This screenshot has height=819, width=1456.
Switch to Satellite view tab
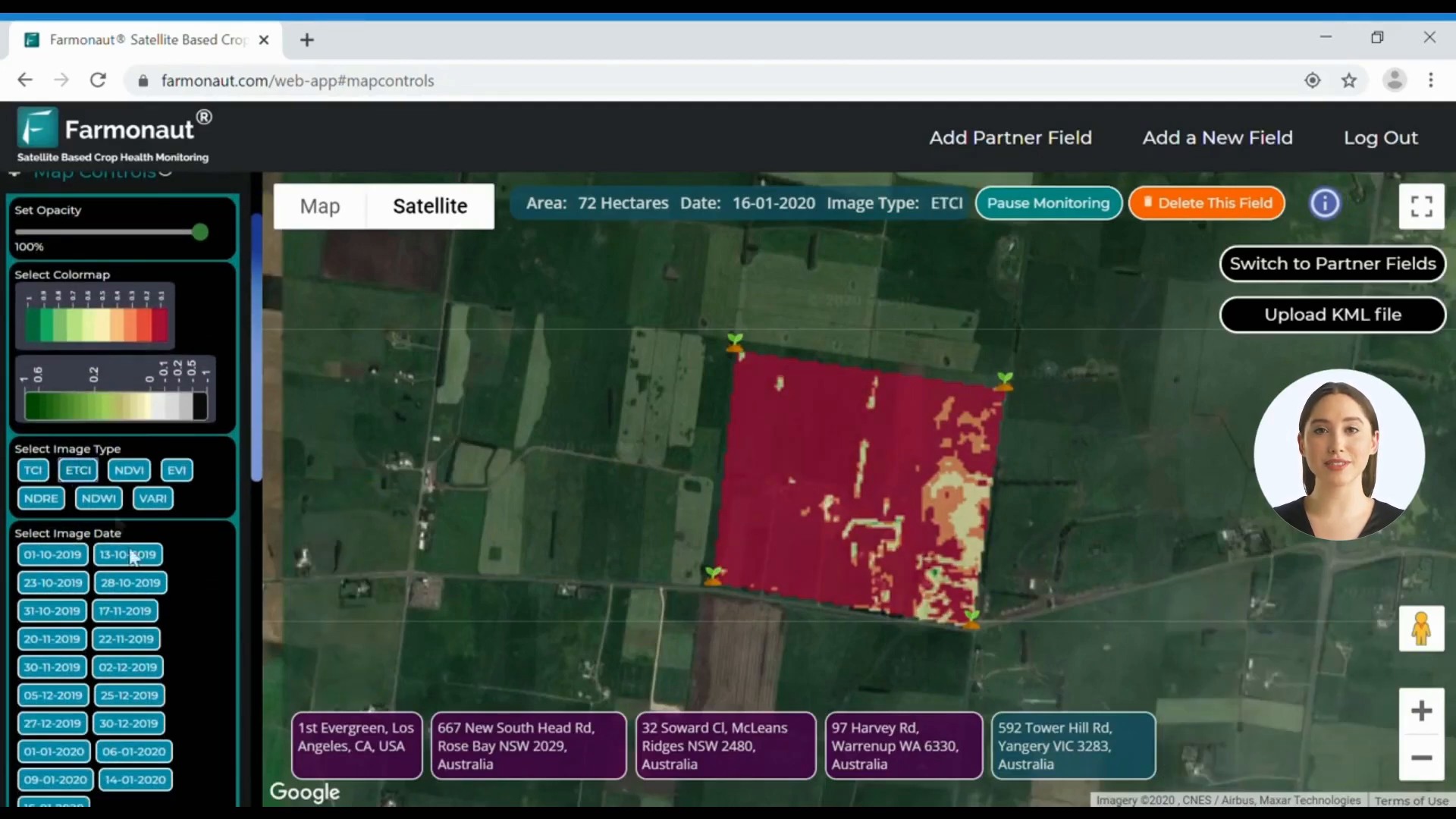coord(430,206)
